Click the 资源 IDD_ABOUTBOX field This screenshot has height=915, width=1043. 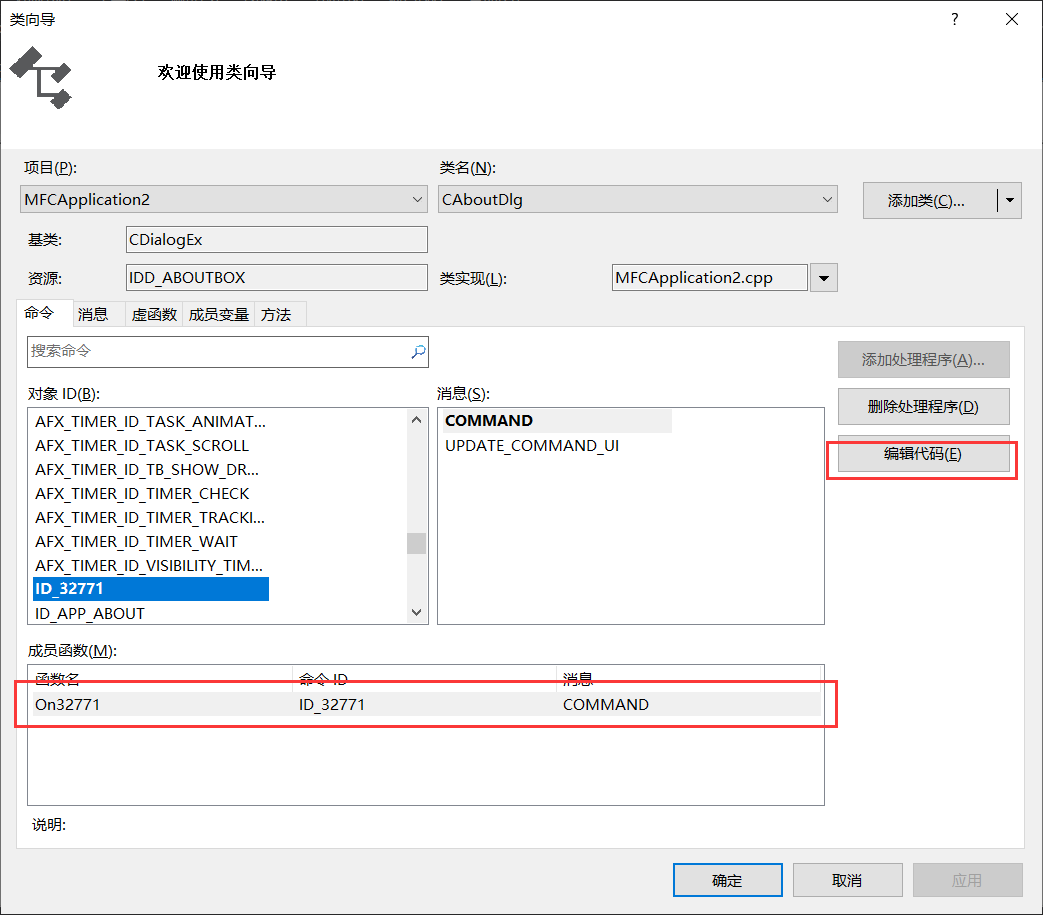coord(277,277)
